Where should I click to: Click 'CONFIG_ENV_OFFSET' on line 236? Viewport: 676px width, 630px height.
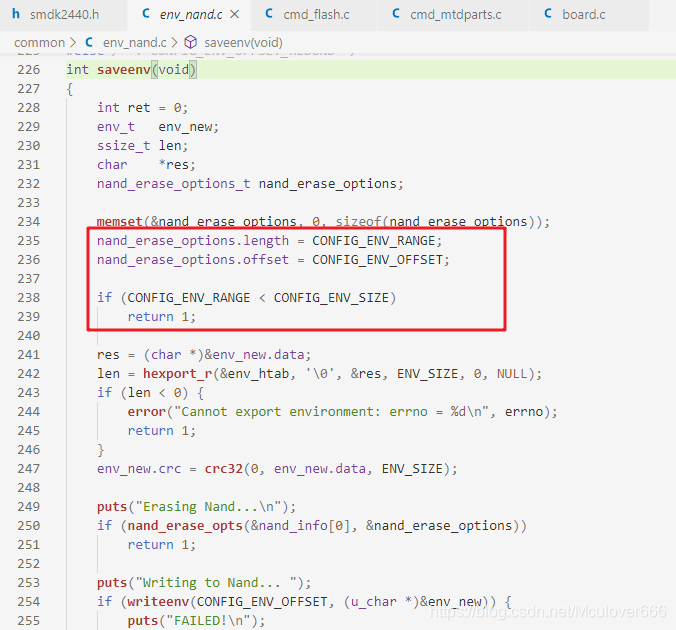tap(377, 260)
